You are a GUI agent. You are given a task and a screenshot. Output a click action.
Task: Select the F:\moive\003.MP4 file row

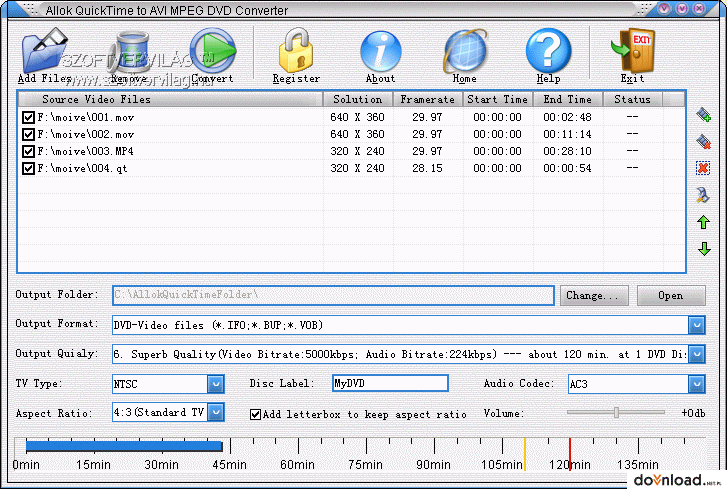coord(352,151)
